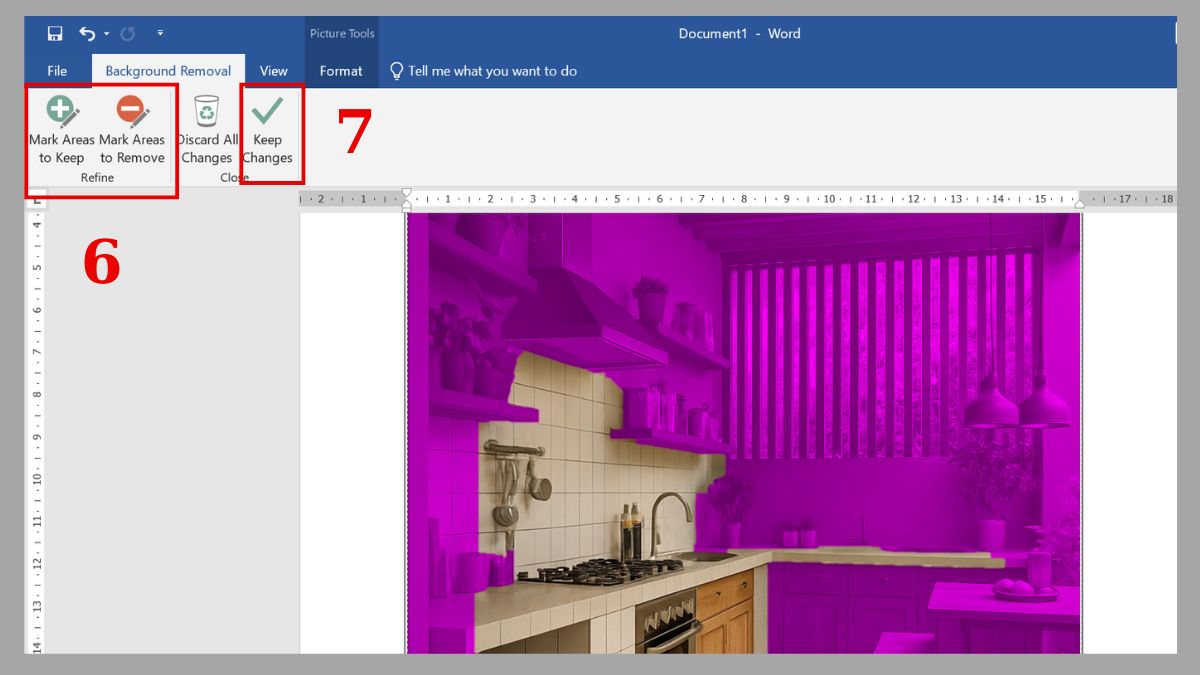The height and width of the screenshot is (675, 1200).
Task: Open the Customize Quick Access Toolbar menu
Action: click(159, 32)
